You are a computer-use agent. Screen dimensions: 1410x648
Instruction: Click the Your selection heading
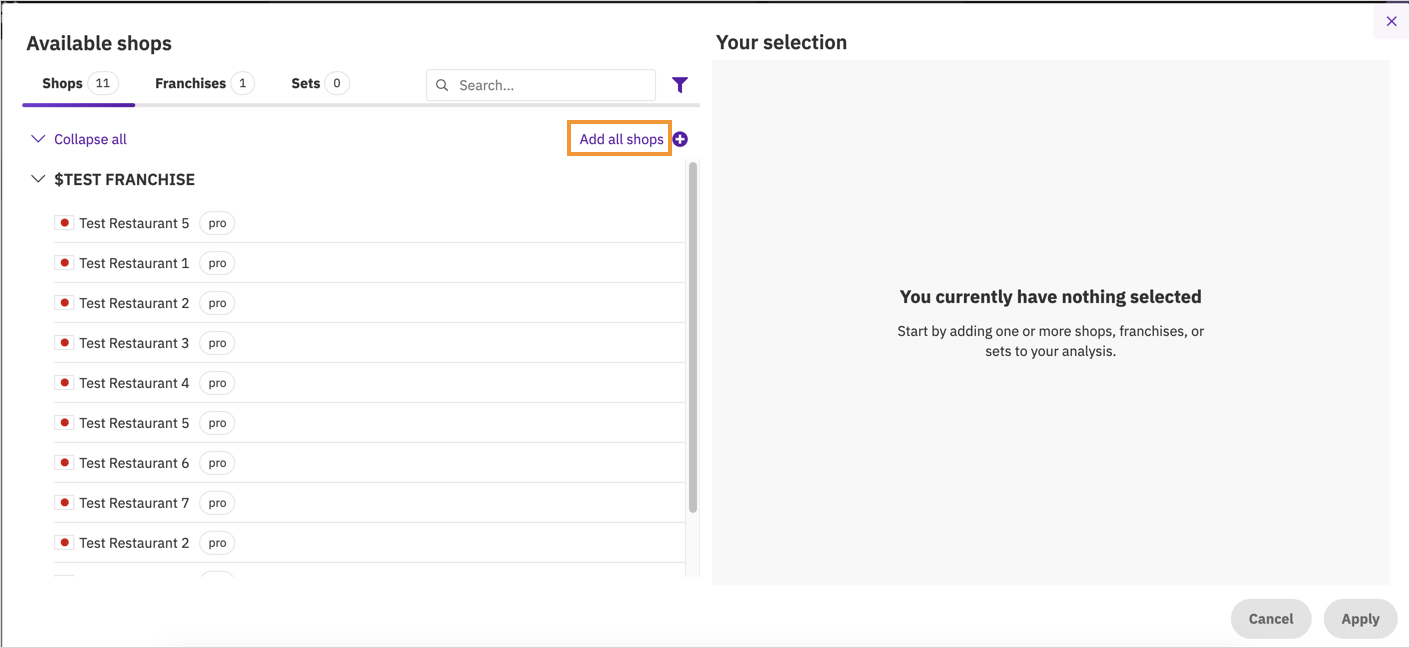(781, 42)
